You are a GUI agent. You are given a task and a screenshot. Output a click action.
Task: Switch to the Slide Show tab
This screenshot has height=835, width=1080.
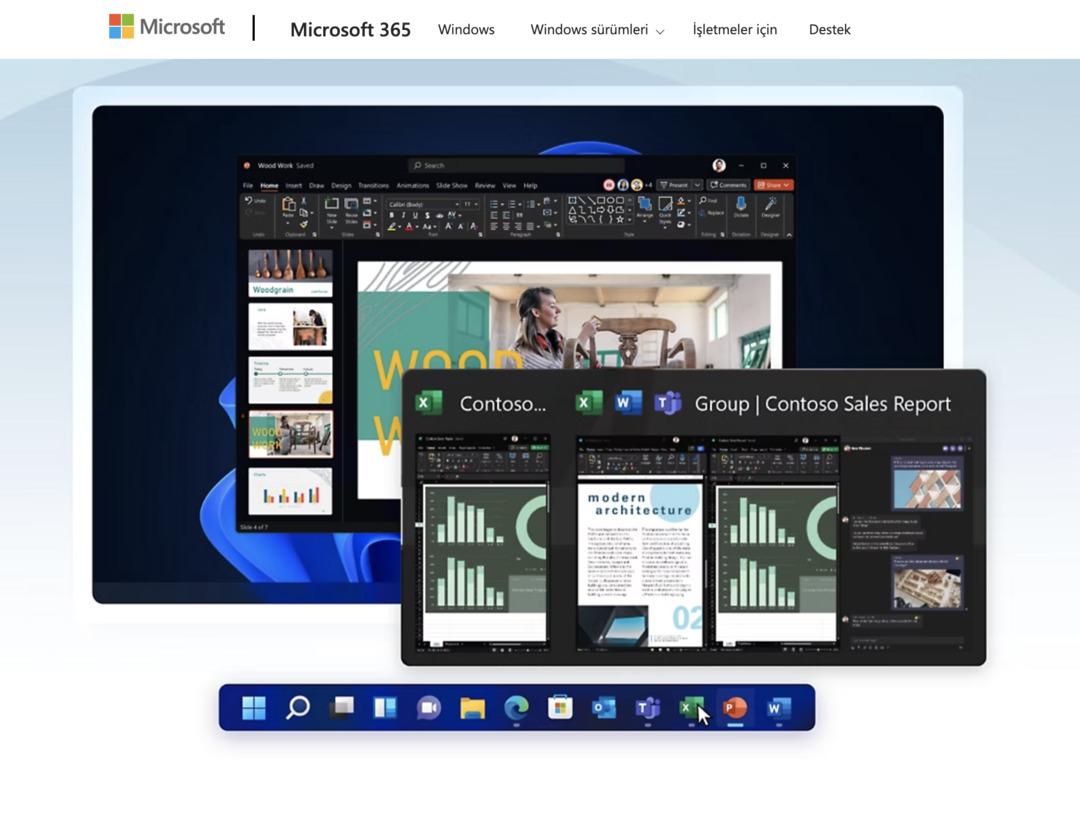click(452, 185)
